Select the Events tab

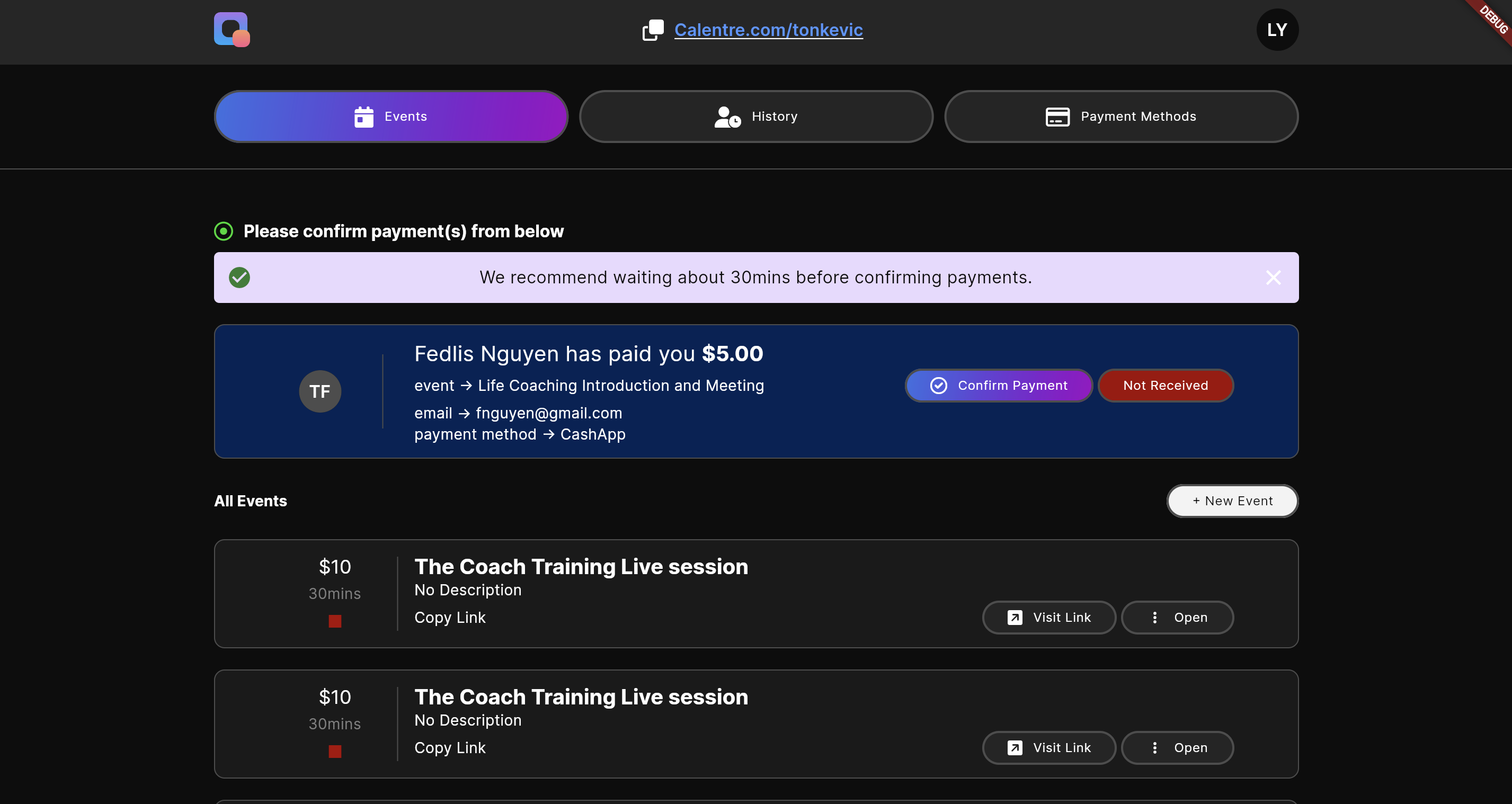(391, 116)
